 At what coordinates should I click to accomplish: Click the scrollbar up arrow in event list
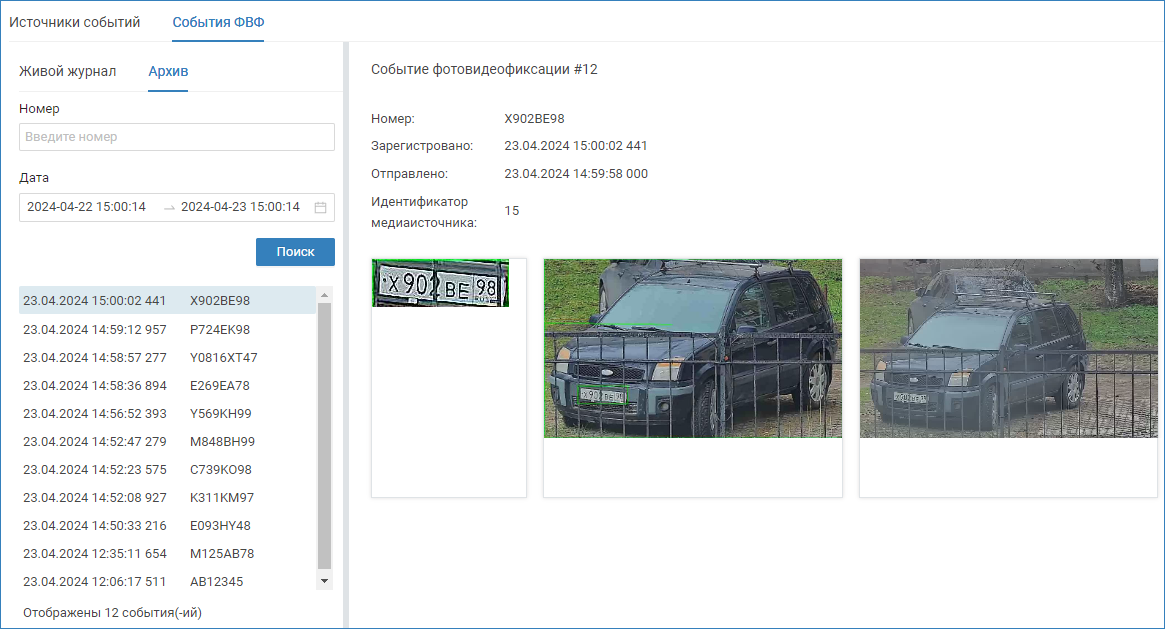pos(324,295)
